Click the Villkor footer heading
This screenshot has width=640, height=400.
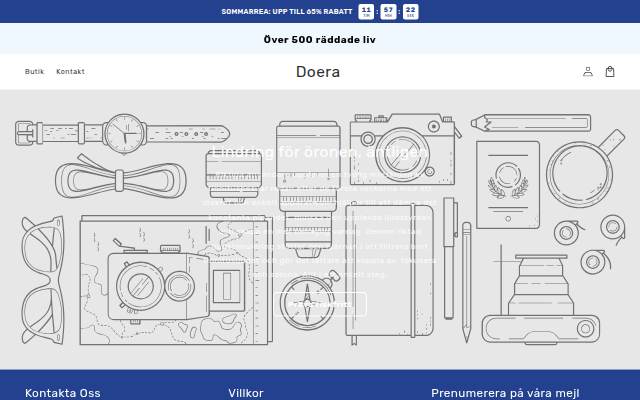(246, 393)
